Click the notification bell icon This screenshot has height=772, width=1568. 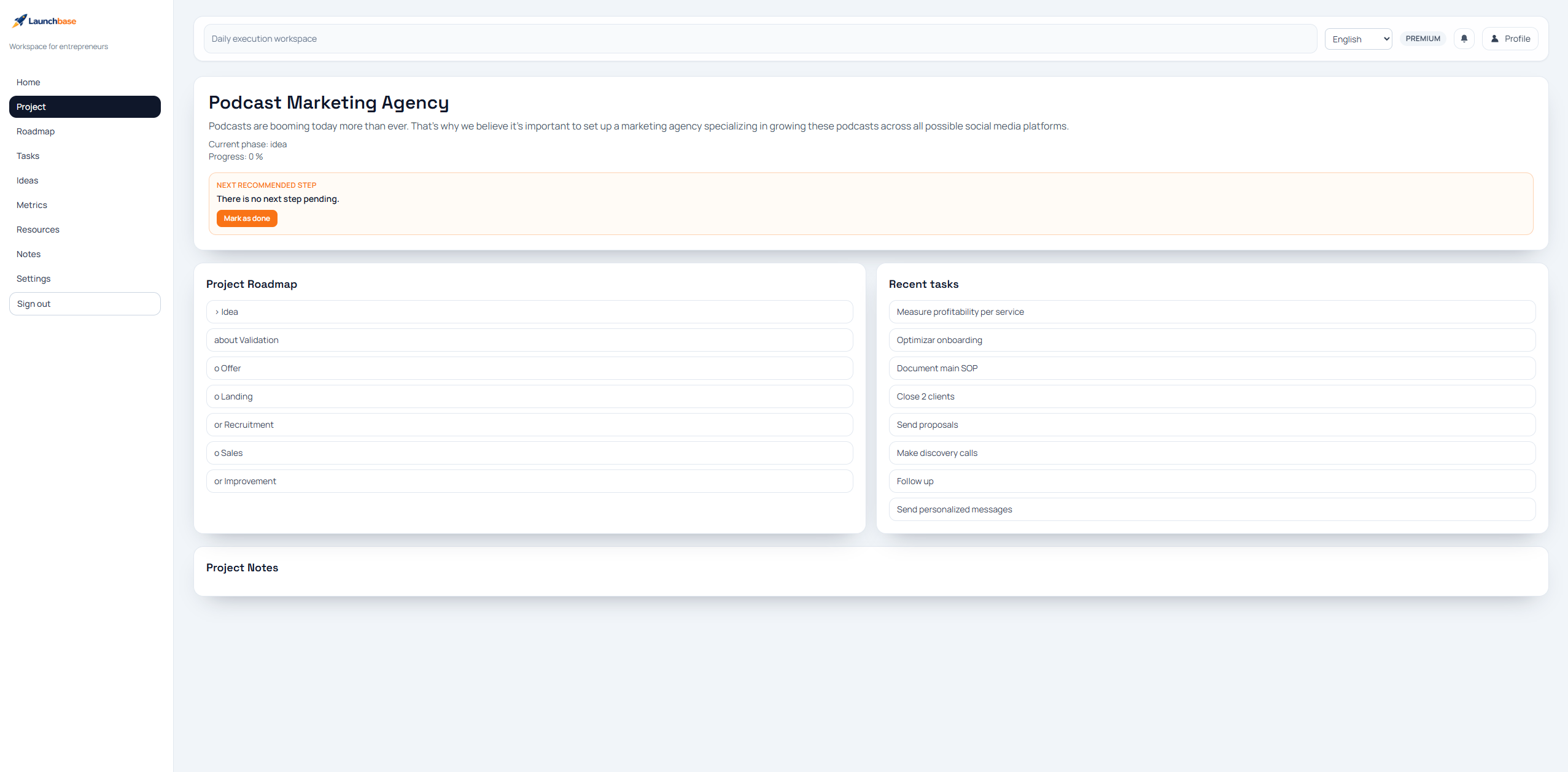click(x=1464, y=38)
